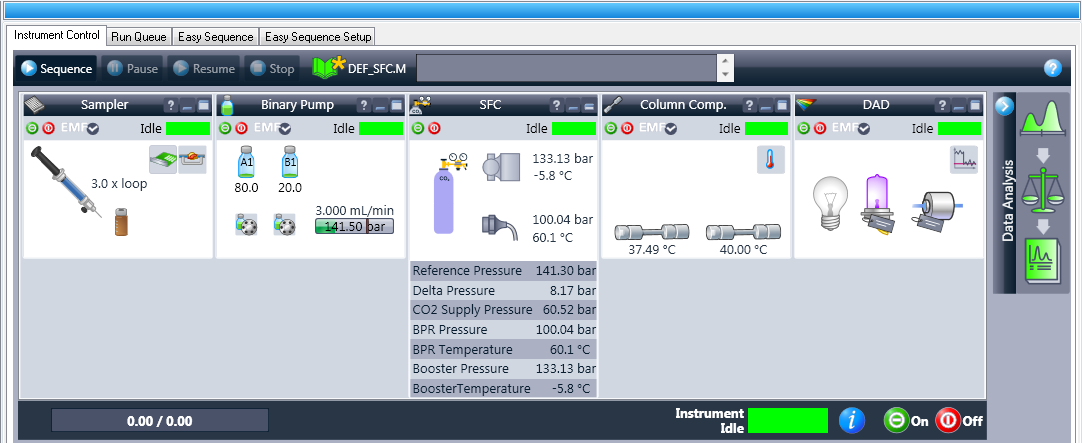This screenshot has height=443, width=1082.
Task: Open the DEF_SFC.M method button
Action: tap(360, 69)
